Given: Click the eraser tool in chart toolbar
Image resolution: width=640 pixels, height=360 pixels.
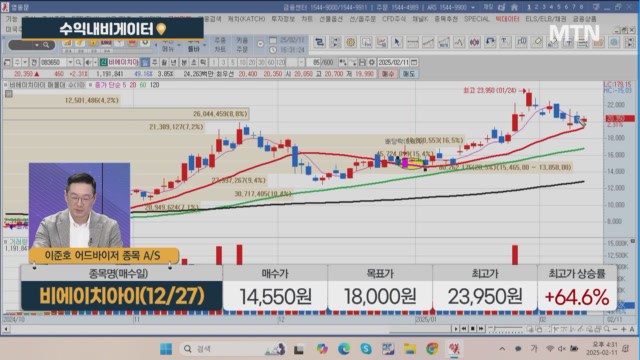Looking at the screenshot, I should (537, 42).
